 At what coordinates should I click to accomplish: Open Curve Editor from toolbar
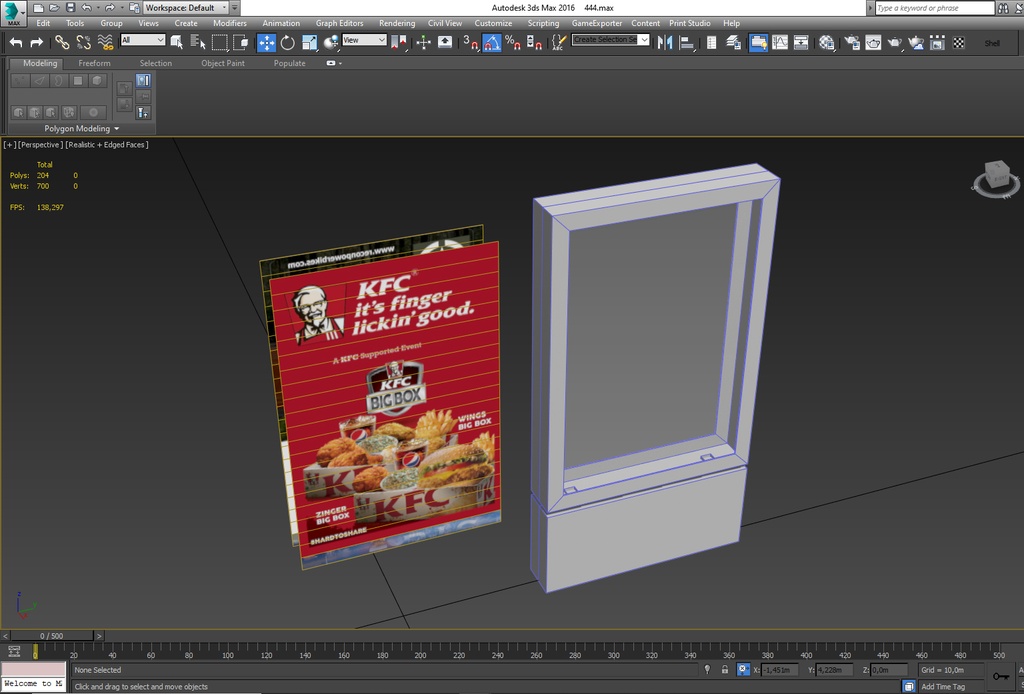779,42
